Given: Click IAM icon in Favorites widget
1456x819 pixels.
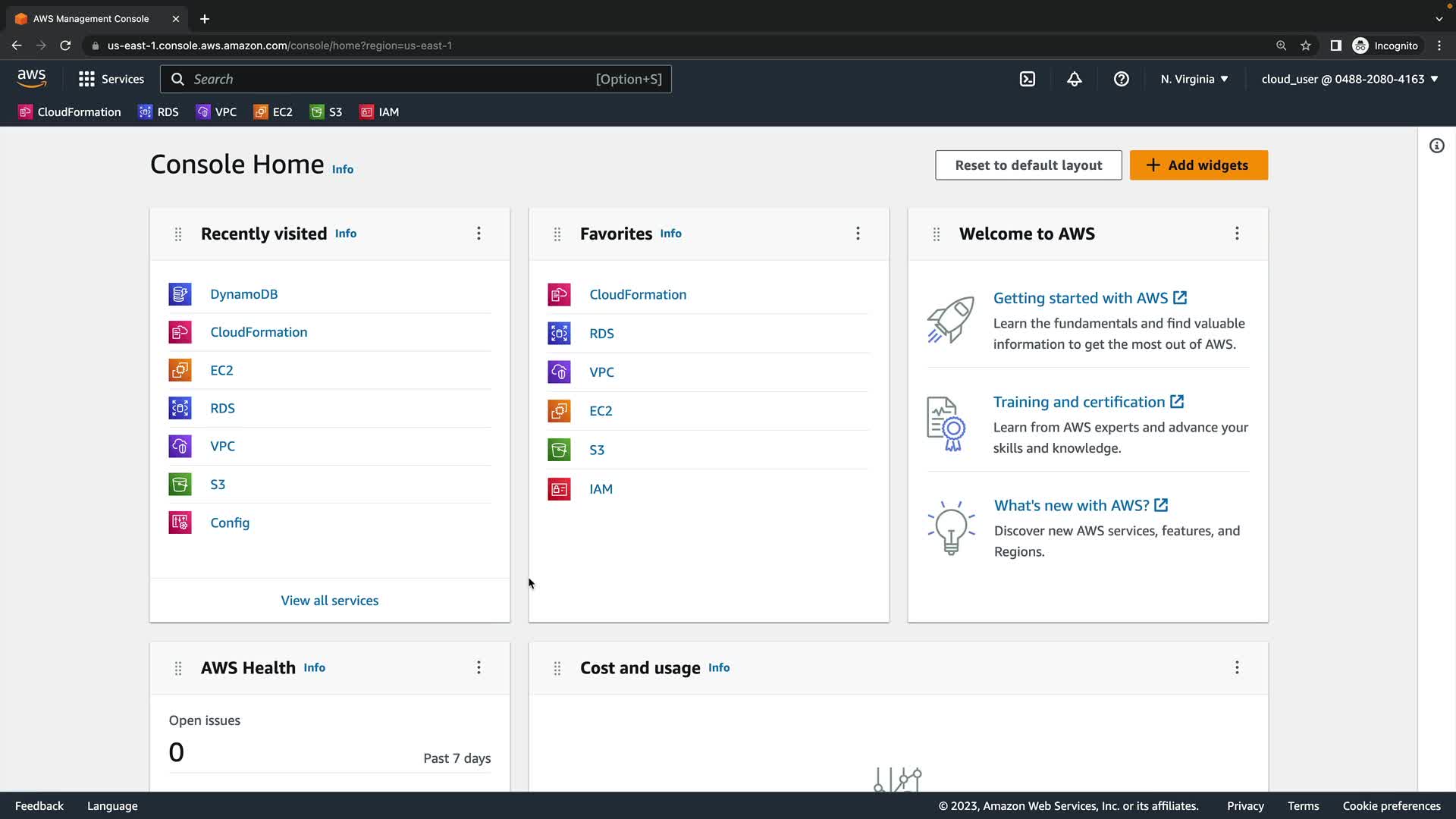Looking at the screenshot, I should coord(559,489).
